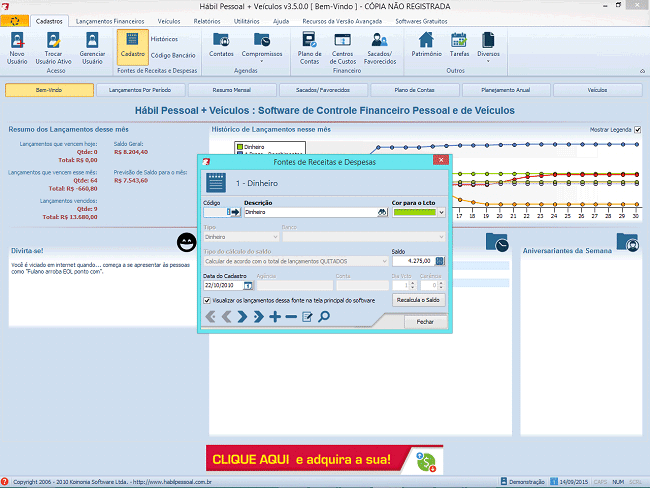Screen dimensions: 650x488
Task: Open Gerenciar Usuário
Action: coord(92,48)
